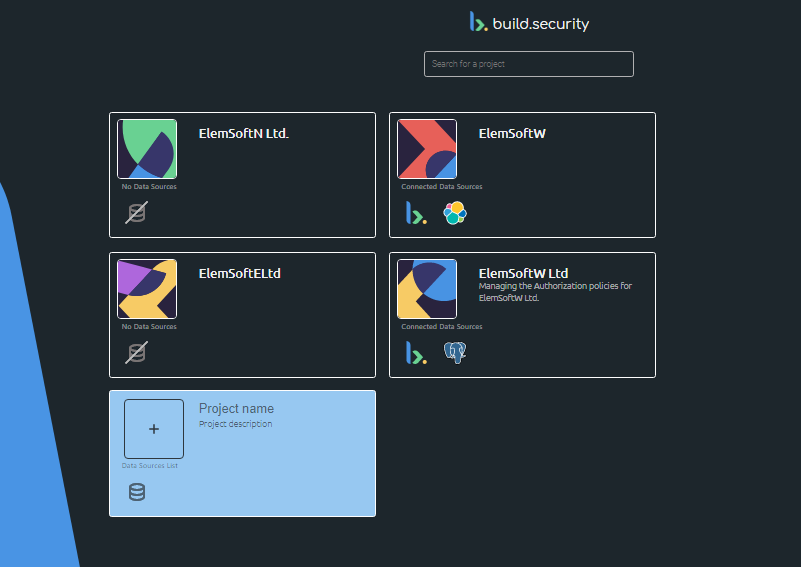This screenshot has width=801, height=567.
Task: Open the ElemSoftW Ltd project thumbnail
Action: click(x=427, y=289)
